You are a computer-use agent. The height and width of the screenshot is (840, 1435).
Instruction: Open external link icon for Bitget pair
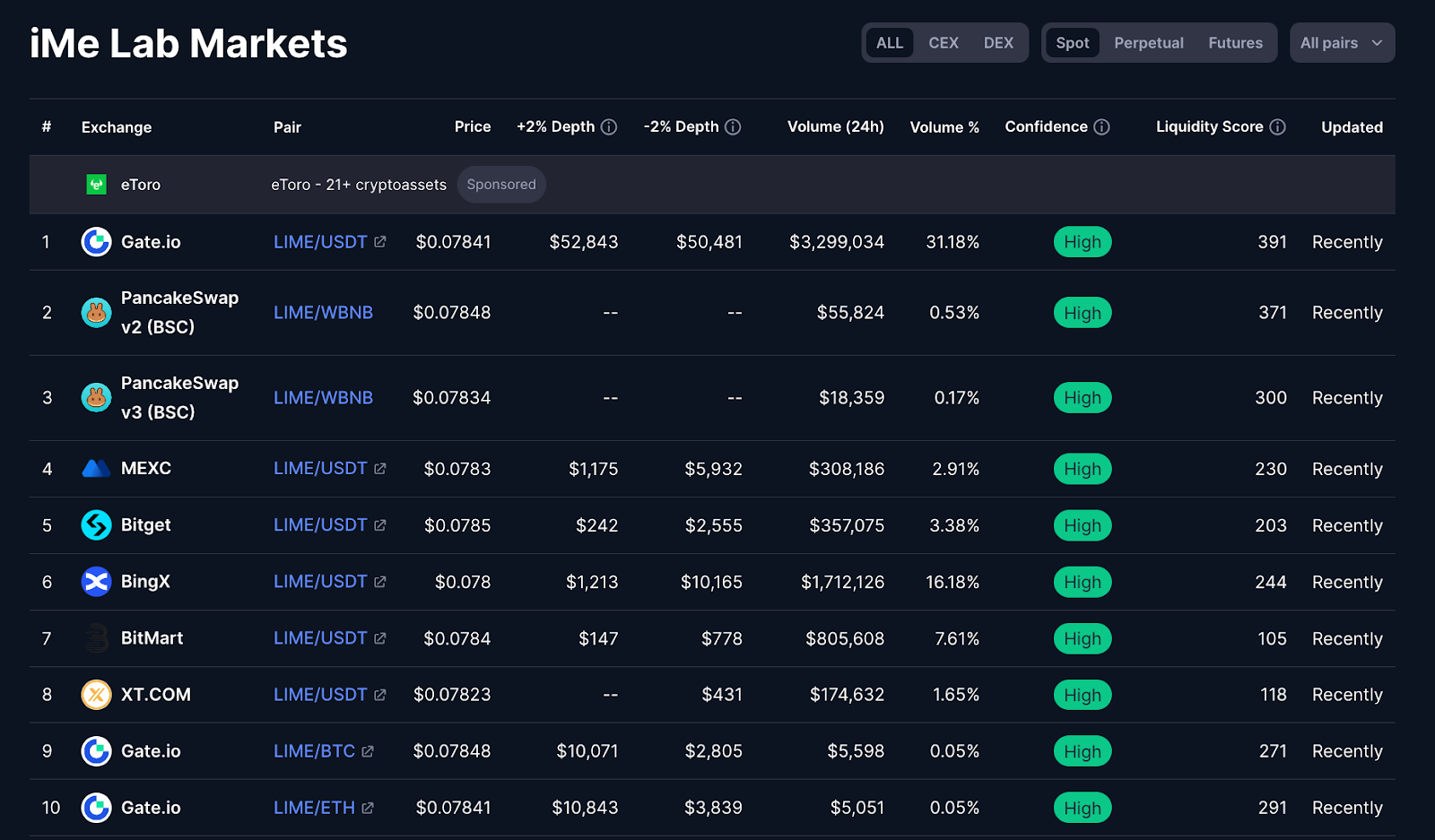(x=380, y=525)
